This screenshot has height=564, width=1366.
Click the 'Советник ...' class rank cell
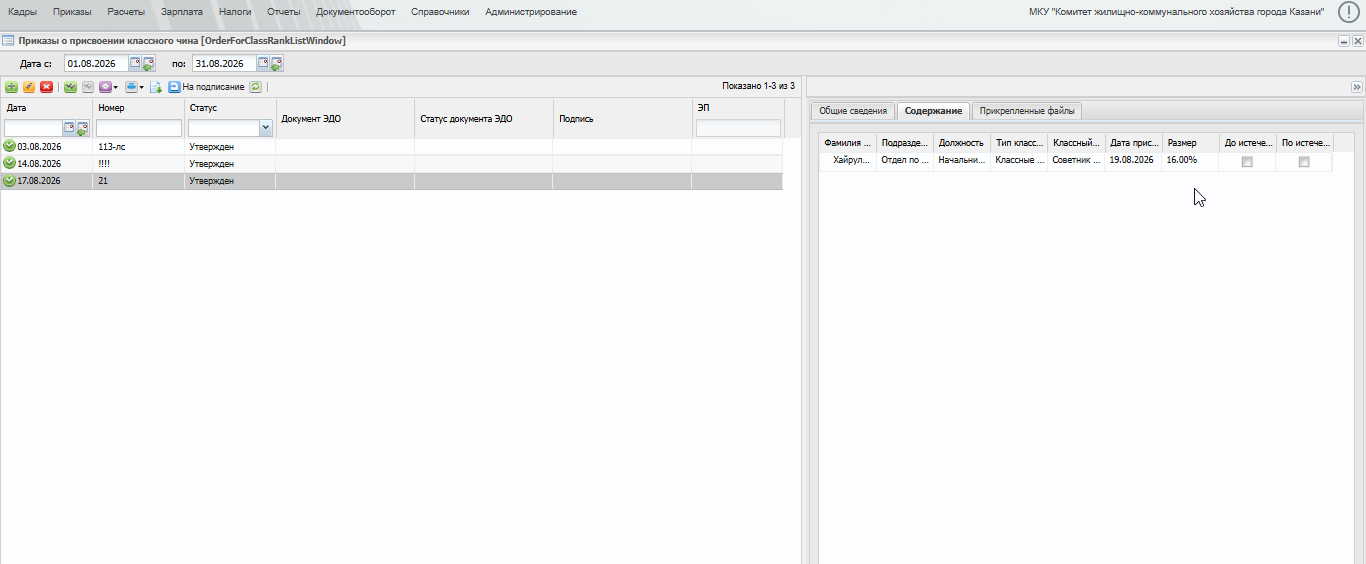[x=1076, y=160]
